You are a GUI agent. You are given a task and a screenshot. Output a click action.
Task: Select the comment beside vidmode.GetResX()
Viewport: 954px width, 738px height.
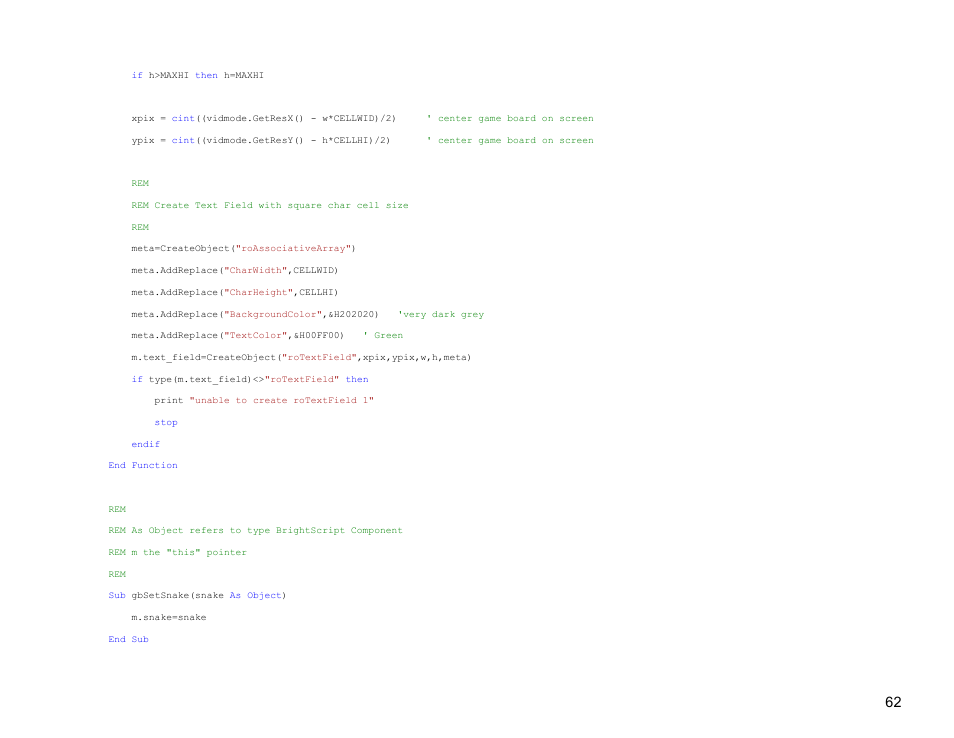(510, 119)
